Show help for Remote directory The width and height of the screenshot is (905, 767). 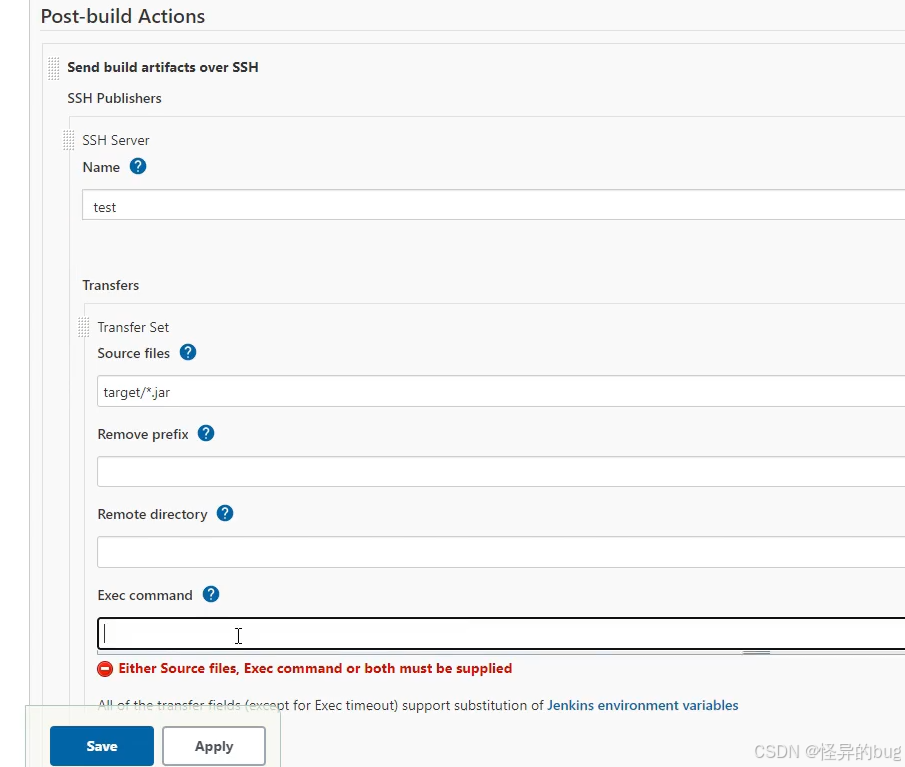coord(225,514)
